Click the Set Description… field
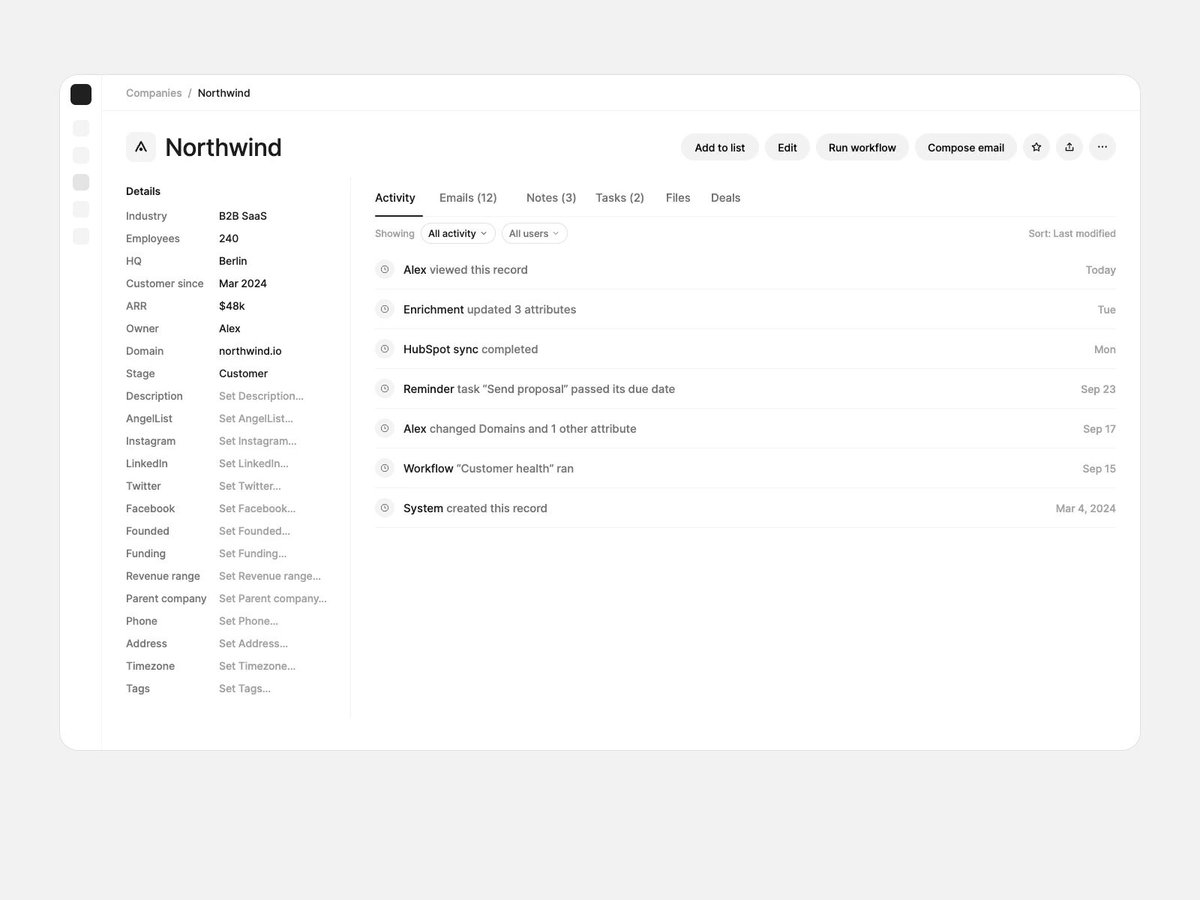 261,396
